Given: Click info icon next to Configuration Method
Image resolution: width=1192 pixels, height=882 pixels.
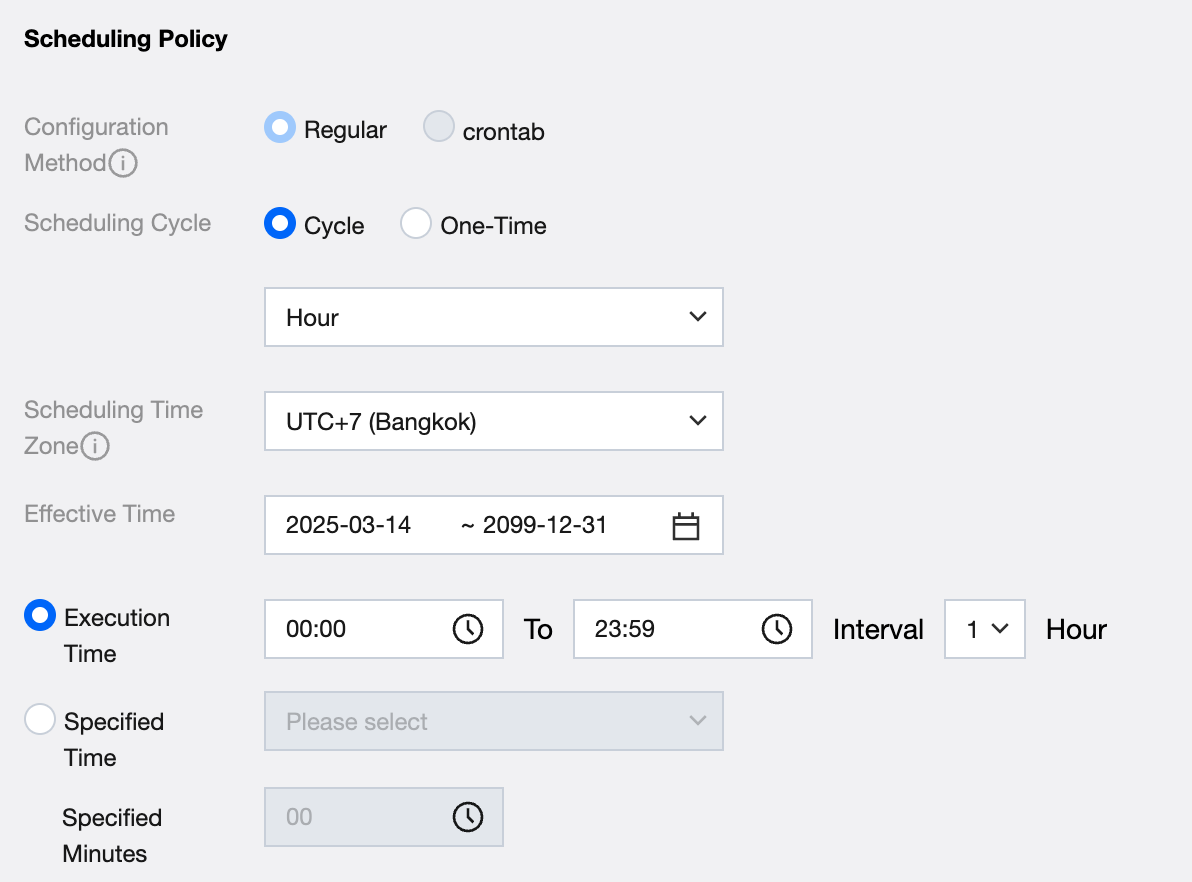Looking at the screenshot, I should click(x=123, y=163).
